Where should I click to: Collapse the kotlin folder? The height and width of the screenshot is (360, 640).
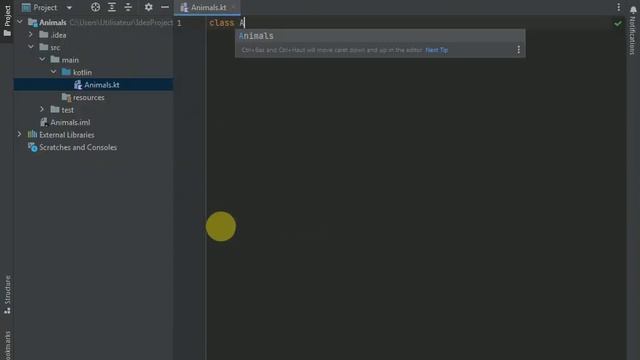coord(53,72)
